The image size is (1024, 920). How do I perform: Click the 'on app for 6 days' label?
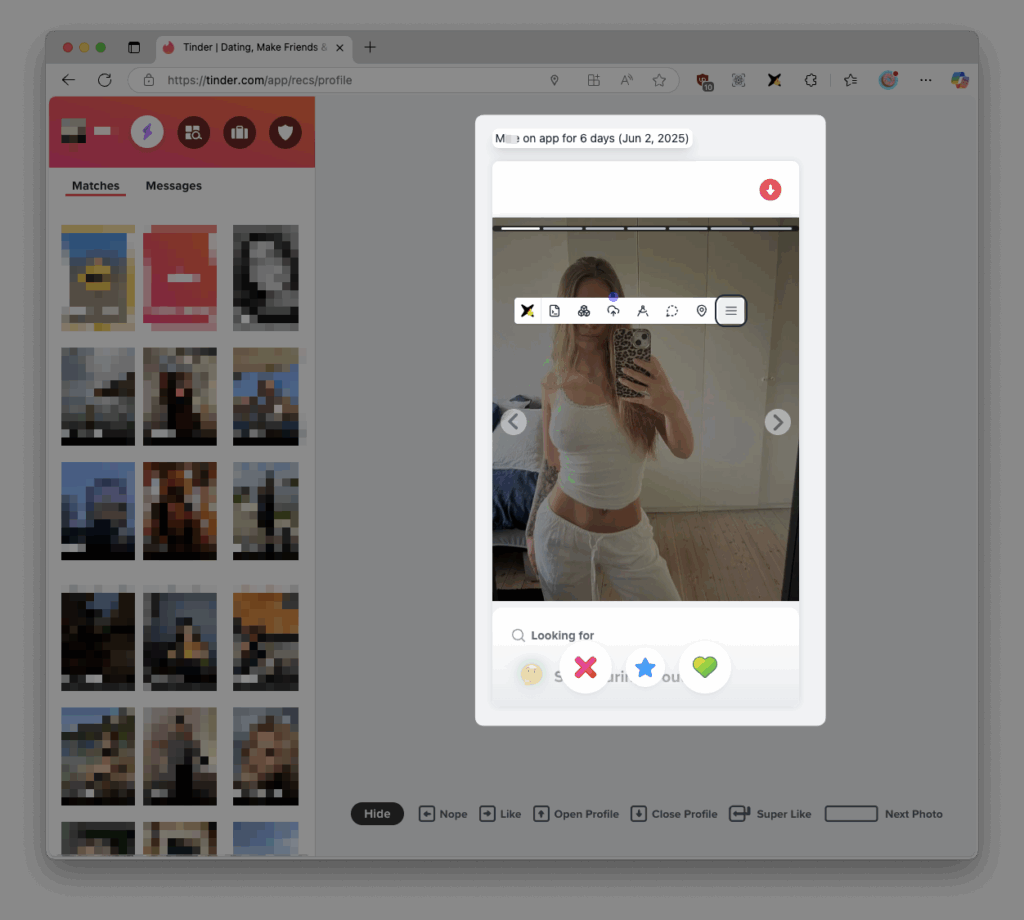pyautogui.click(x=592, y=138)
